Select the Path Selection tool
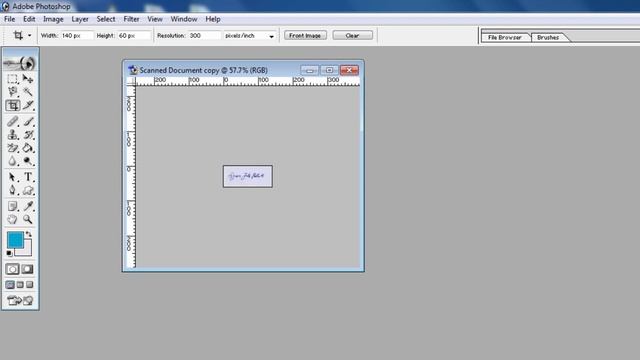This screenshot has height=360, width=640. coord(12,177)
